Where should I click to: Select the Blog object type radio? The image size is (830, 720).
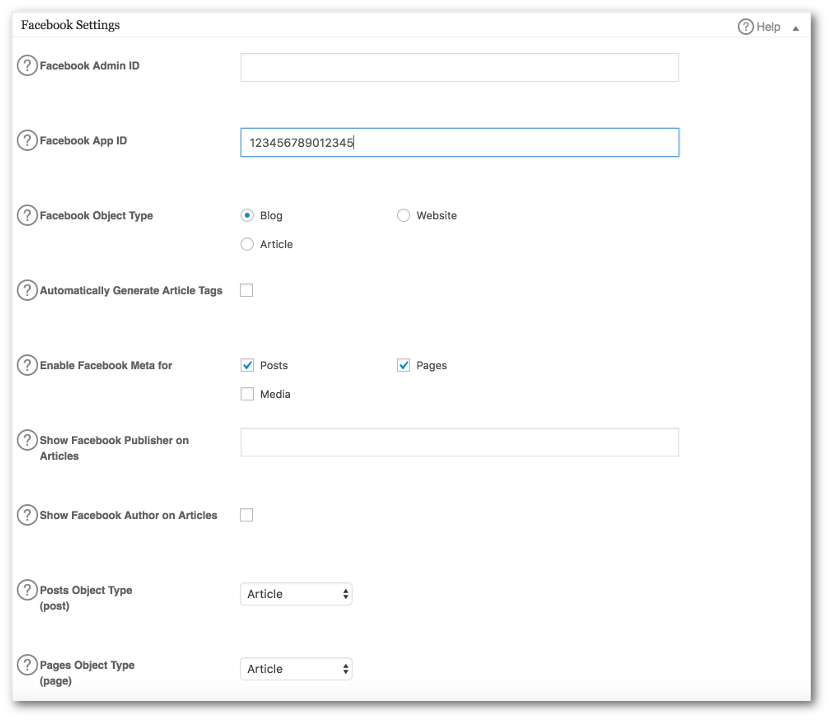click(x=247, y=215)
